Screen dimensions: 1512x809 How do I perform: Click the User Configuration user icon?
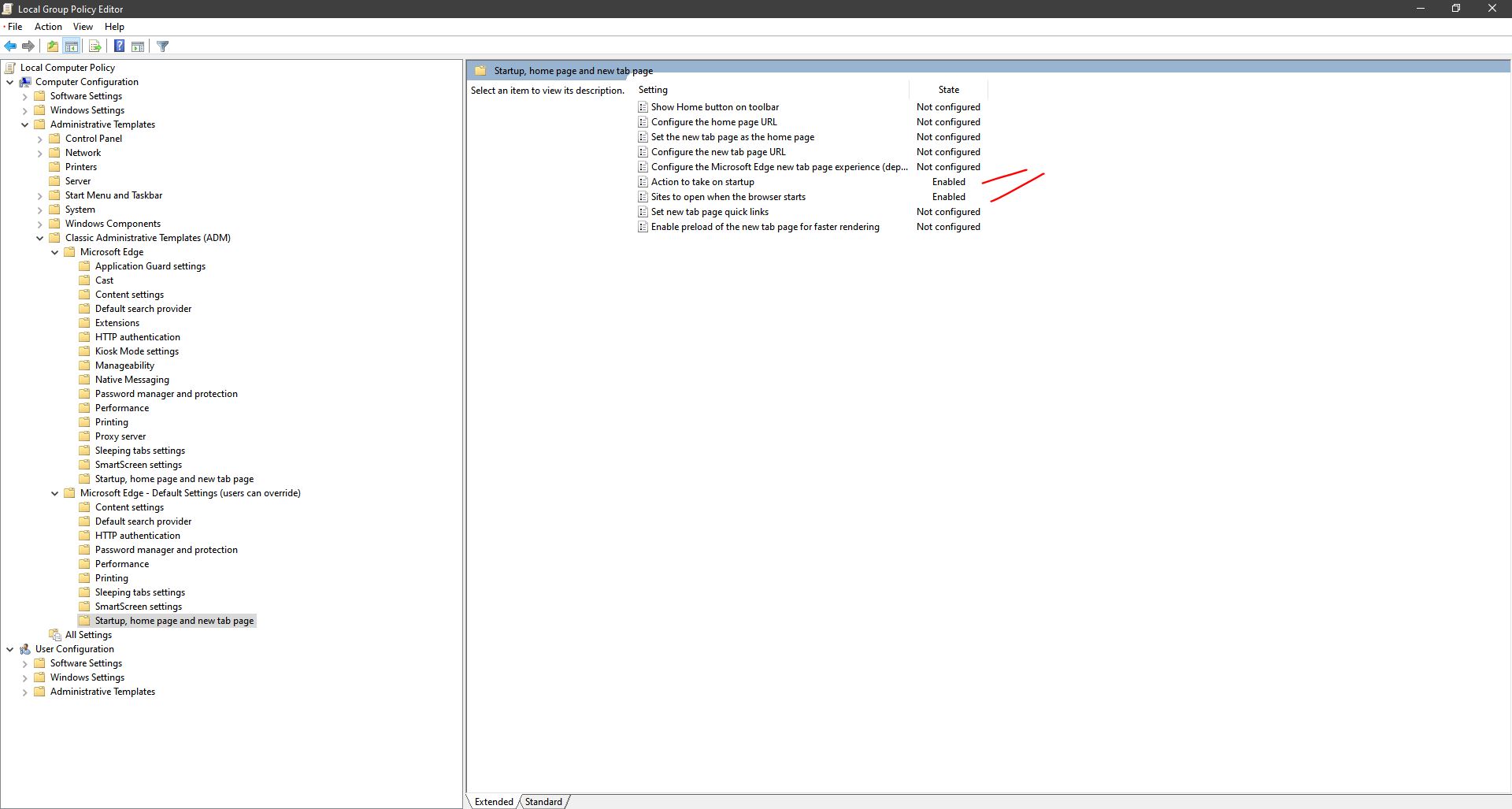[x=25, y=649]
